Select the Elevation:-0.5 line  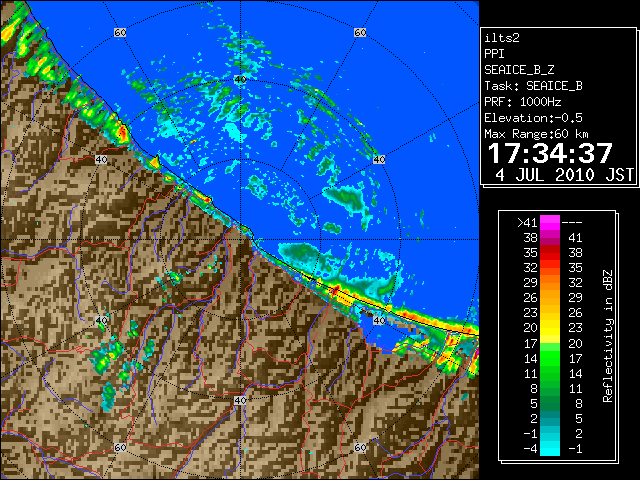pos(533,118)
